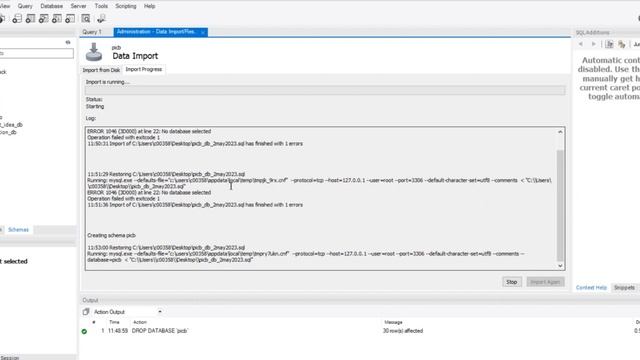Click the 'Creating schema picb' log line

click(111, 236)
